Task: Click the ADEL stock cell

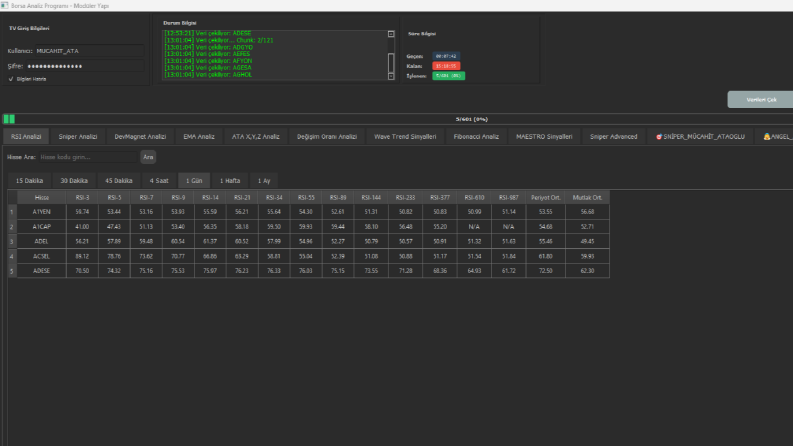Action: click(41, 241)
